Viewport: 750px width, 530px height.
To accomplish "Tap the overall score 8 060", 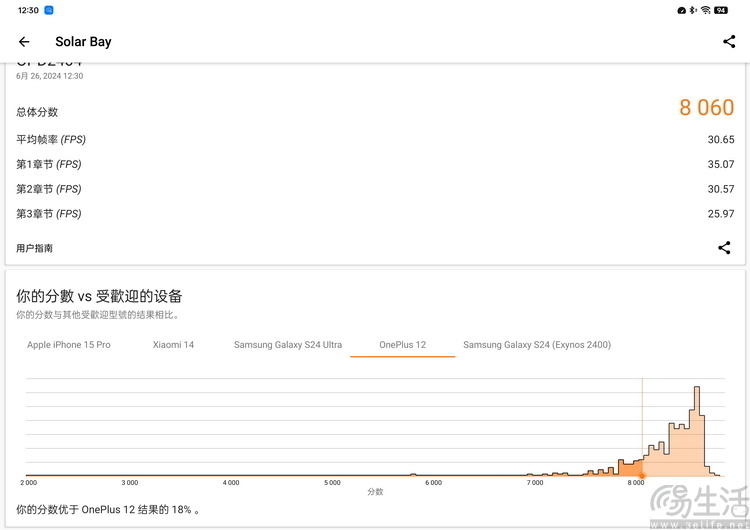I will tap(706, 108).
